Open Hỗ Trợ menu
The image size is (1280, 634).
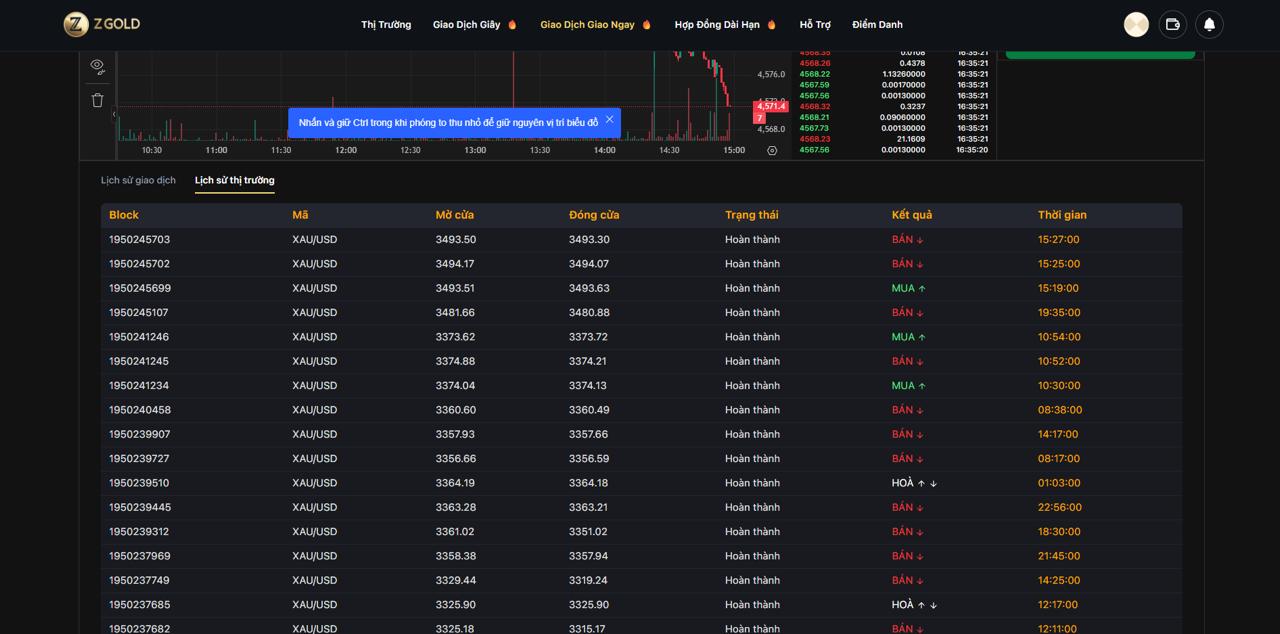pyautogui.click(x=815, y=25)
